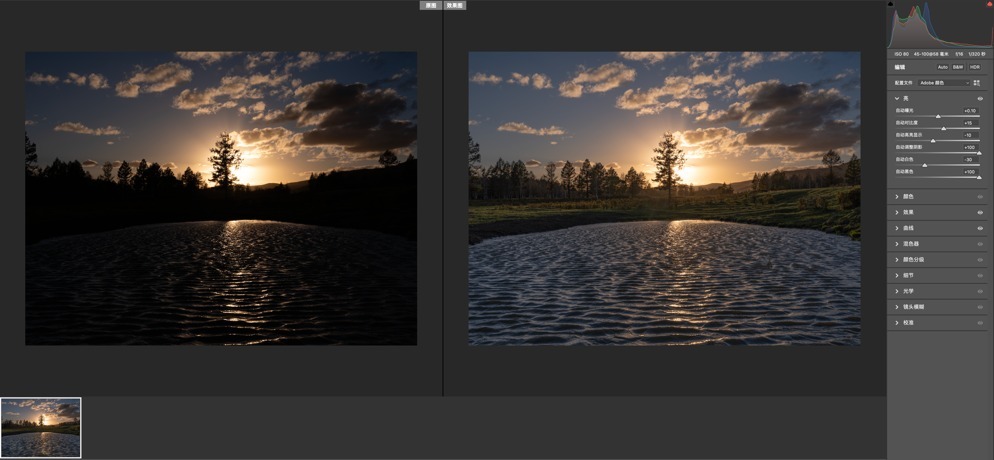Click the eye icon for 细节 panel

click(980, 276)
